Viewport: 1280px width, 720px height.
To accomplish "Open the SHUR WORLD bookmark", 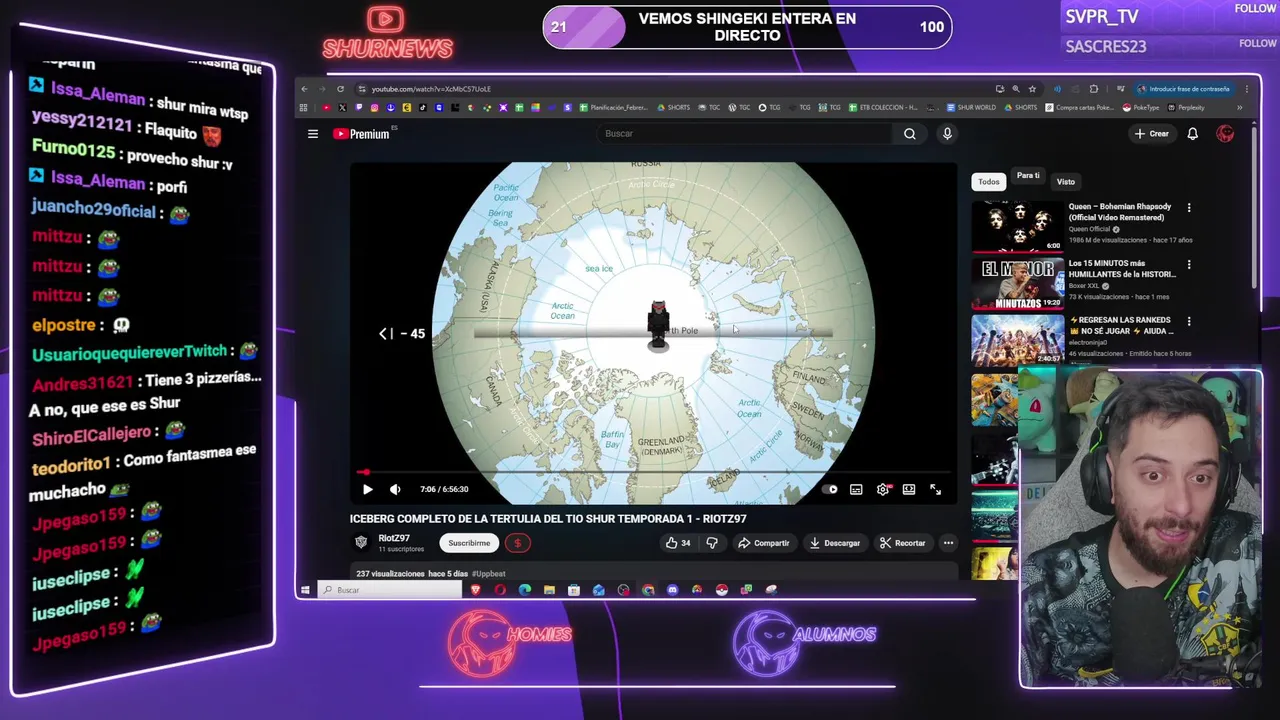I will (x=970, y=108).
